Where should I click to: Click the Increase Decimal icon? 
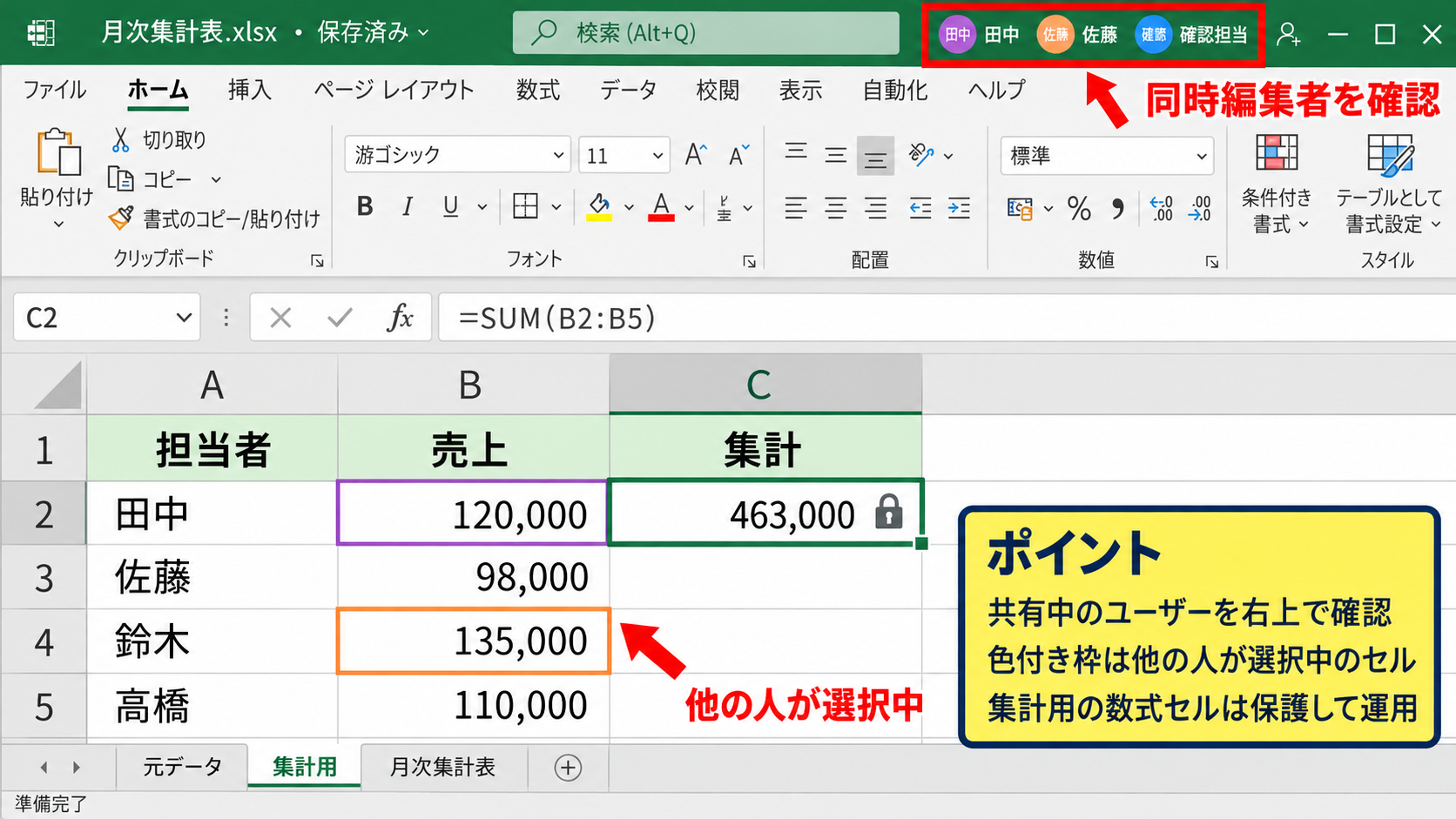1162,208
